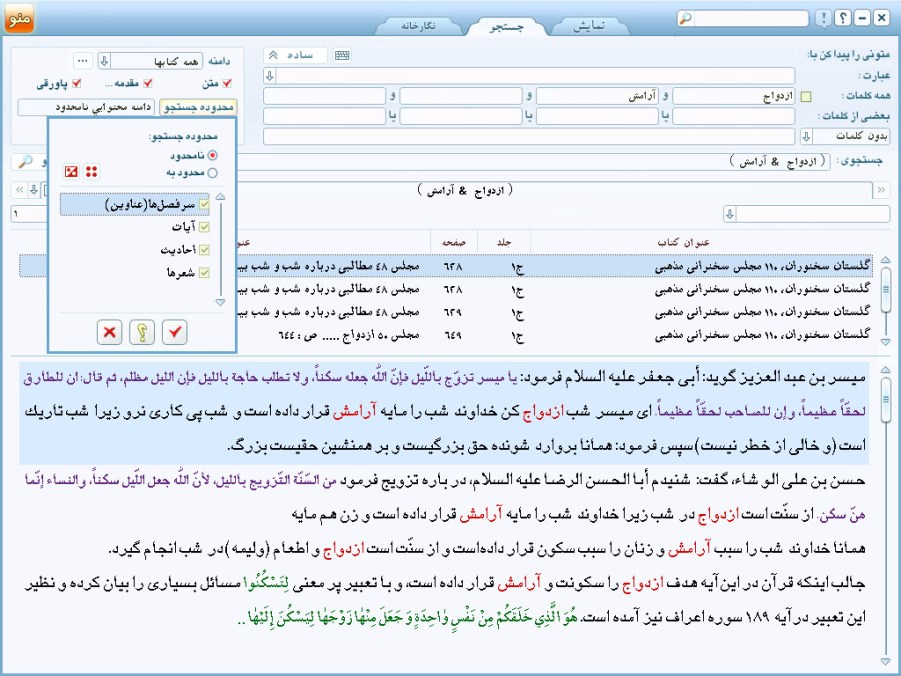Click the results table scrollbar thumb
901x676 pixels.
coord(885,289)
